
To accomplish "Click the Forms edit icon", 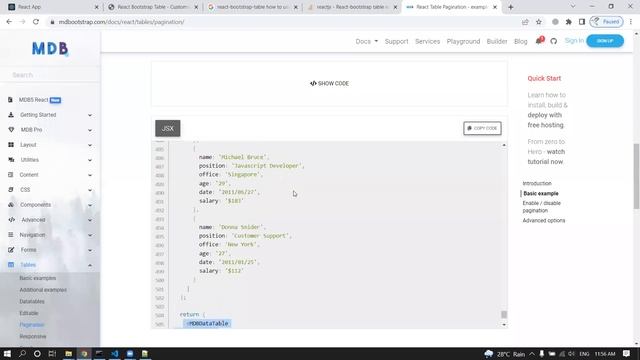I will [11, 249].
